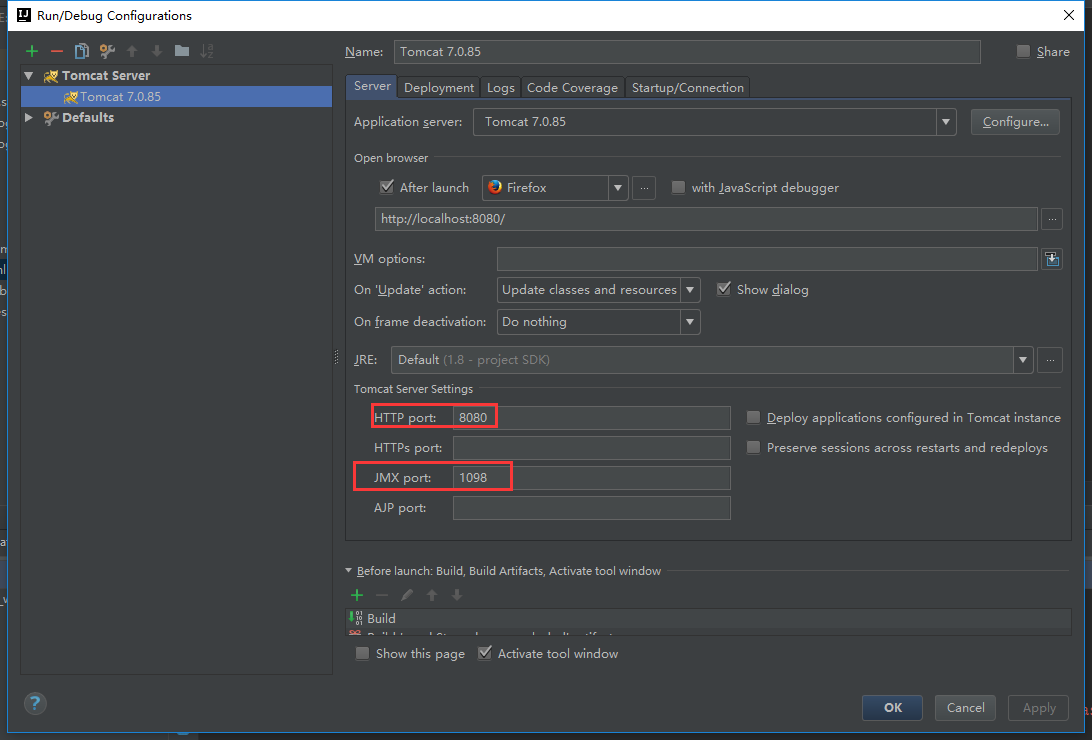Image resolution: width=1092 pixels, height=740 pixels.
Task: Check Show this page
Action: point(362,654)
